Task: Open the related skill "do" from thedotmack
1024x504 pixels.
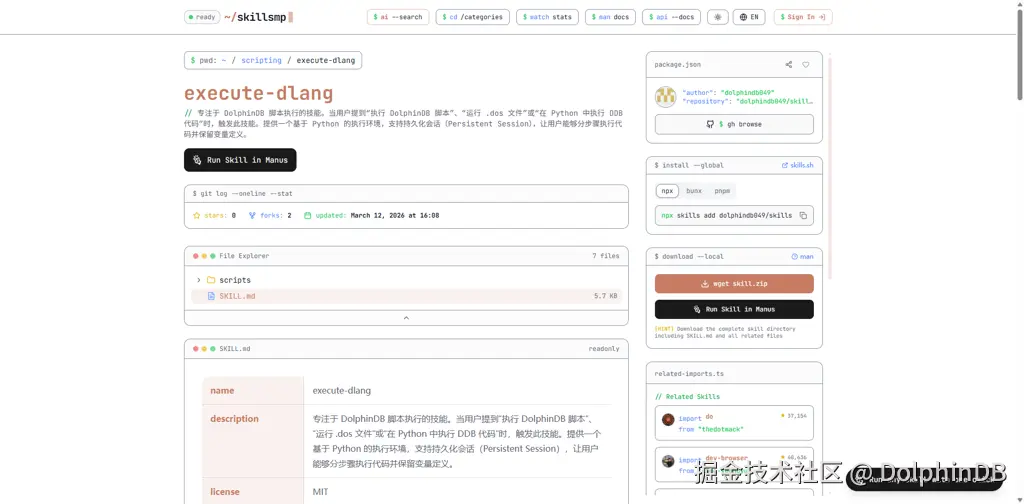Action: (734, 423)
